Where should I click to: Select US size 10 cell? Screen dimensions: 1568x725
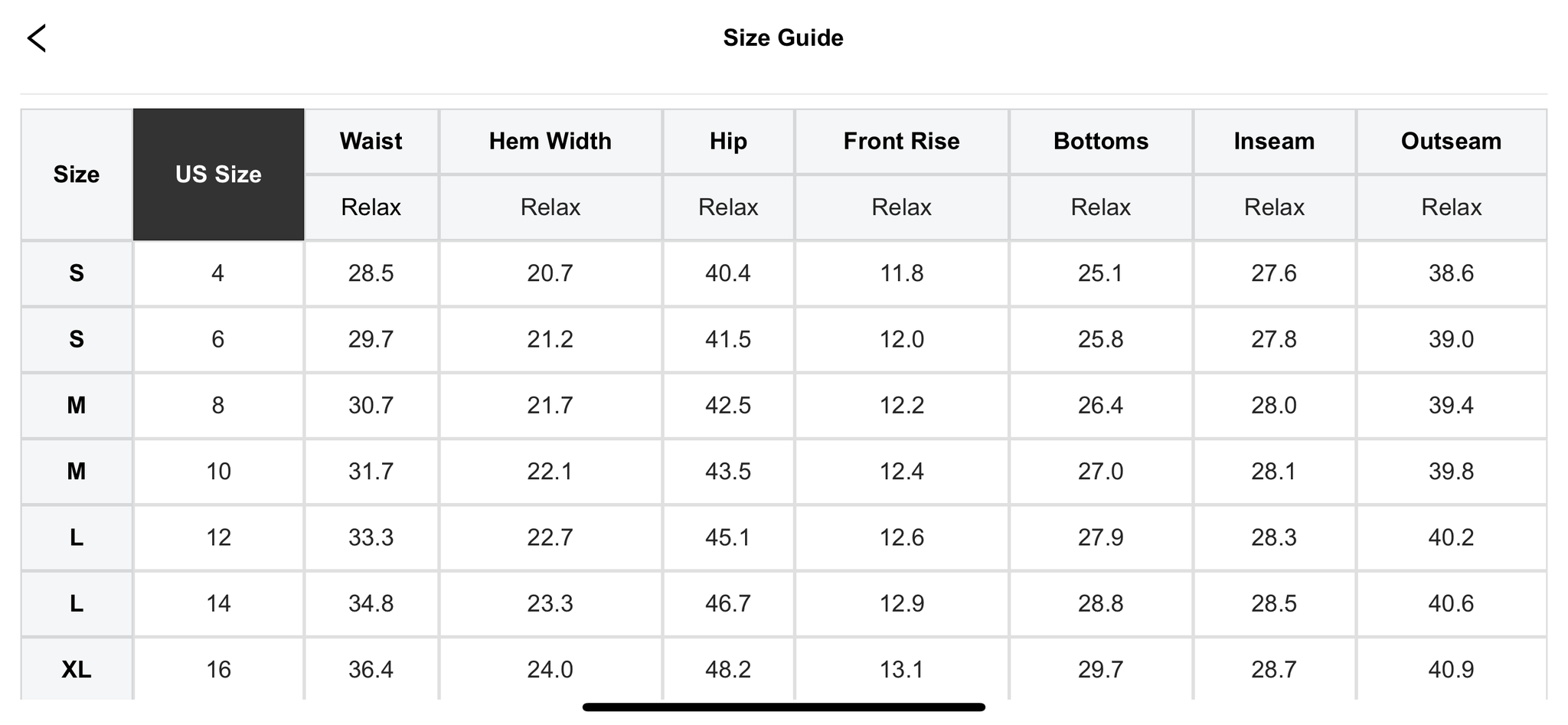(218, 471)
